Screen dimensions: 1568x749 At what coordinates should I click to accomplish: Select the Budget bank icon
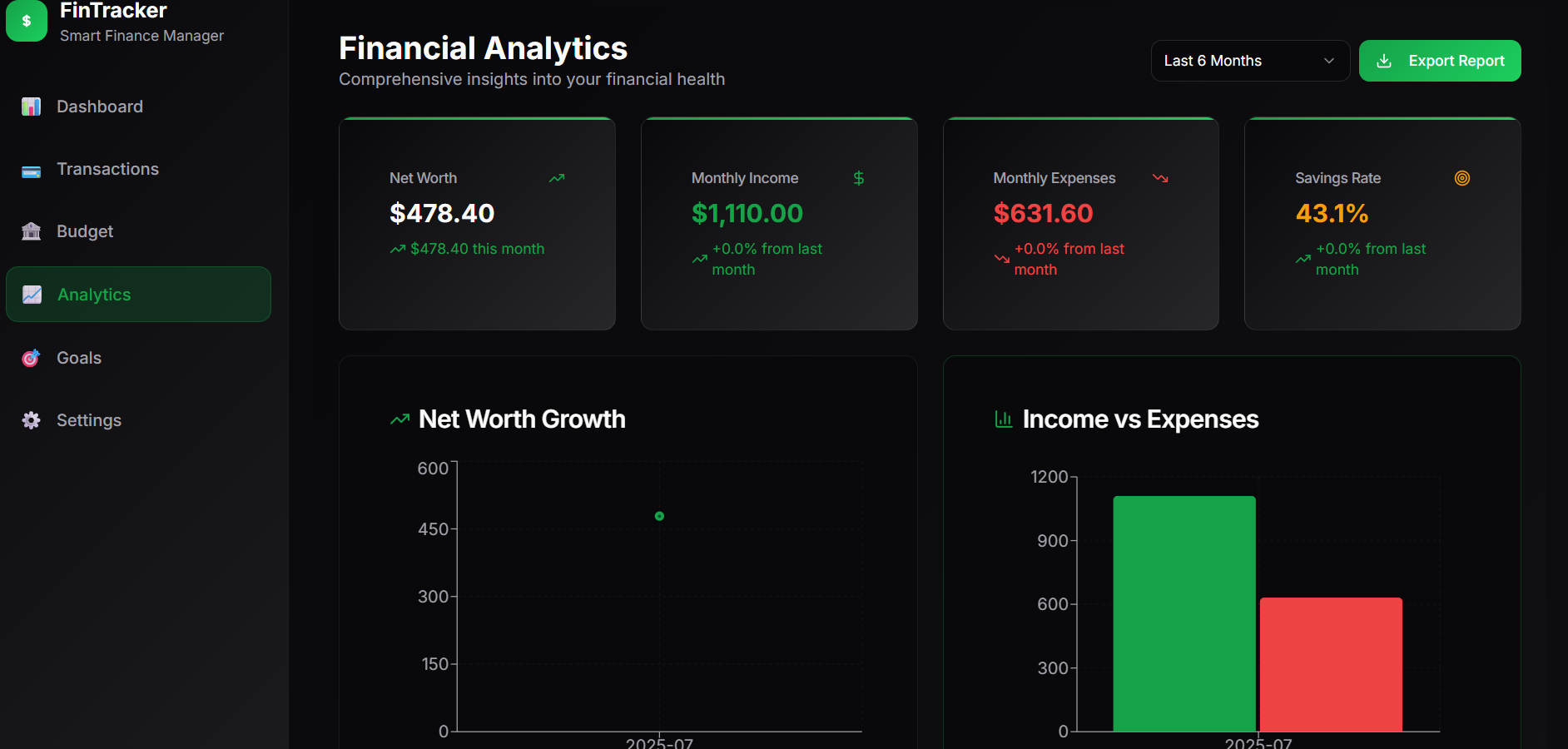(x=31, y=231)
